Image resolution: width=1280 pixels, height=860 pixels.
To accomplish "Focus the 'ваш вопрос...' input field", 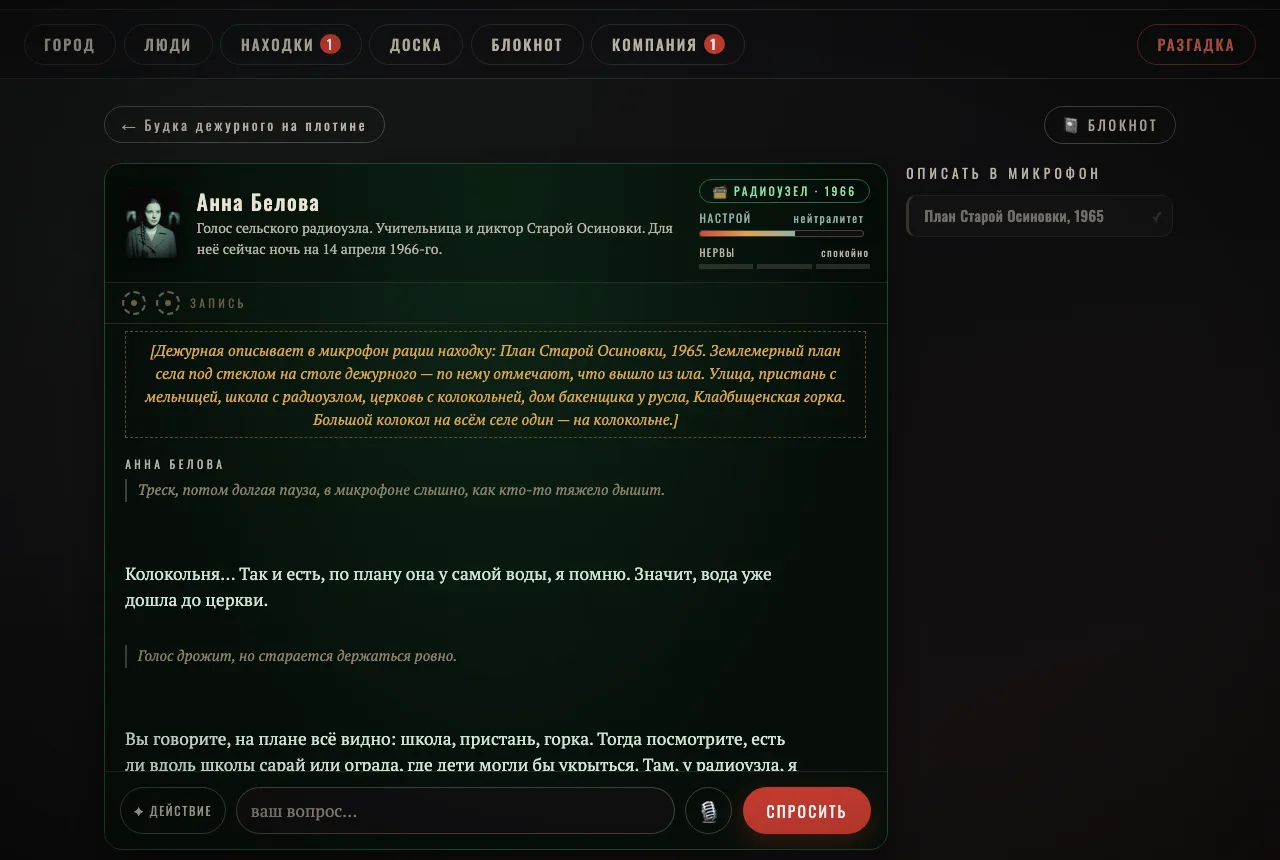I will pyautogui.click(x=455, y=811).
